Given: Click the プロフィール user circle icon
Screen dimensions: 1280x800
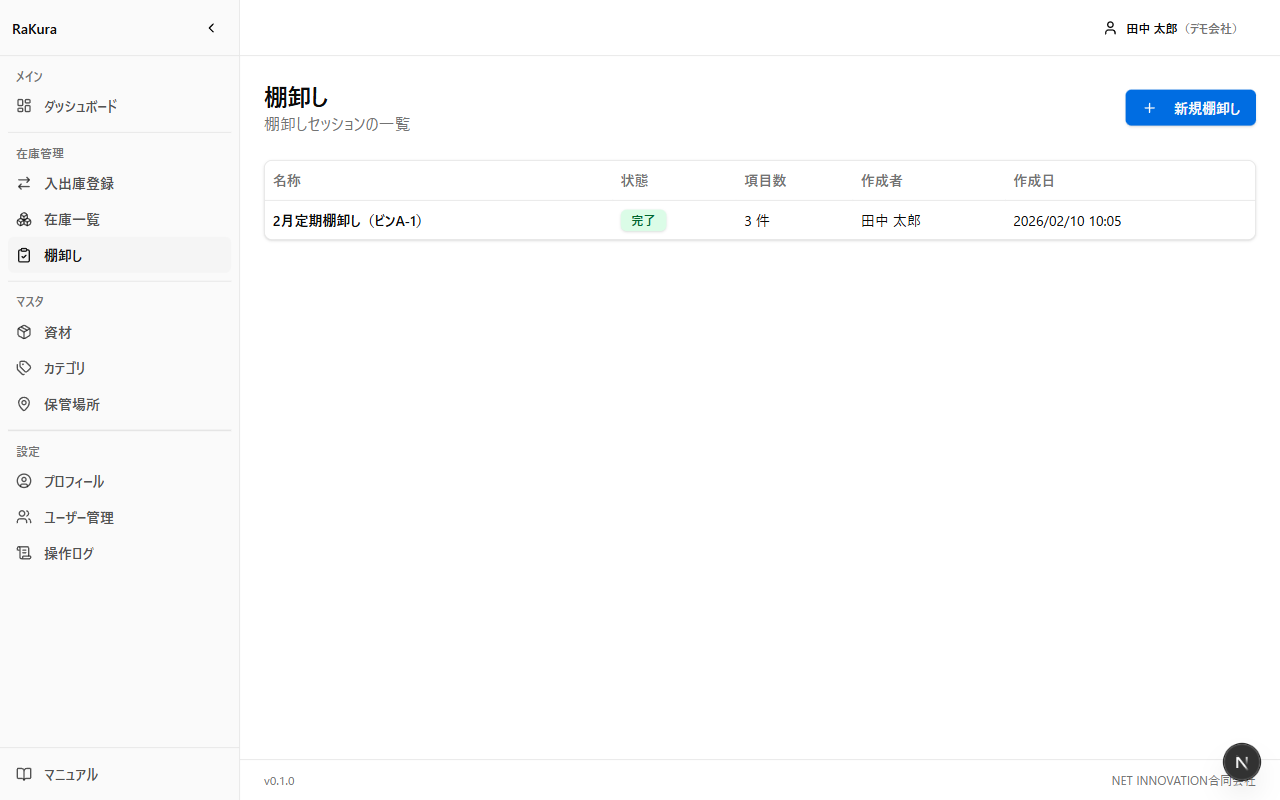Looking at the screenshot, I should click(24, 482).
